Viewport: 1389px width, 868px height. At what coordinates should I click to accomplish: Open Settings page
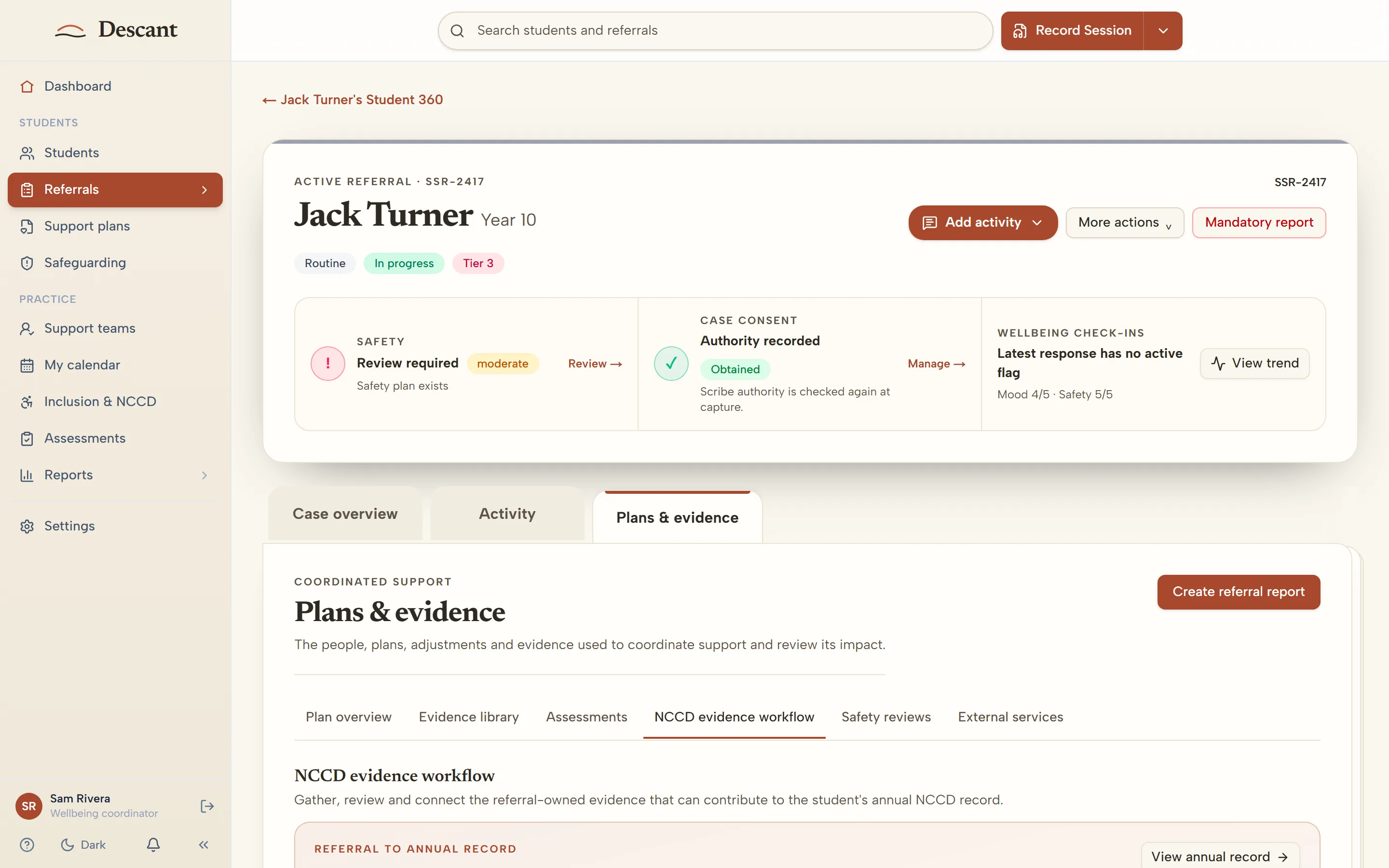point(115,526)
